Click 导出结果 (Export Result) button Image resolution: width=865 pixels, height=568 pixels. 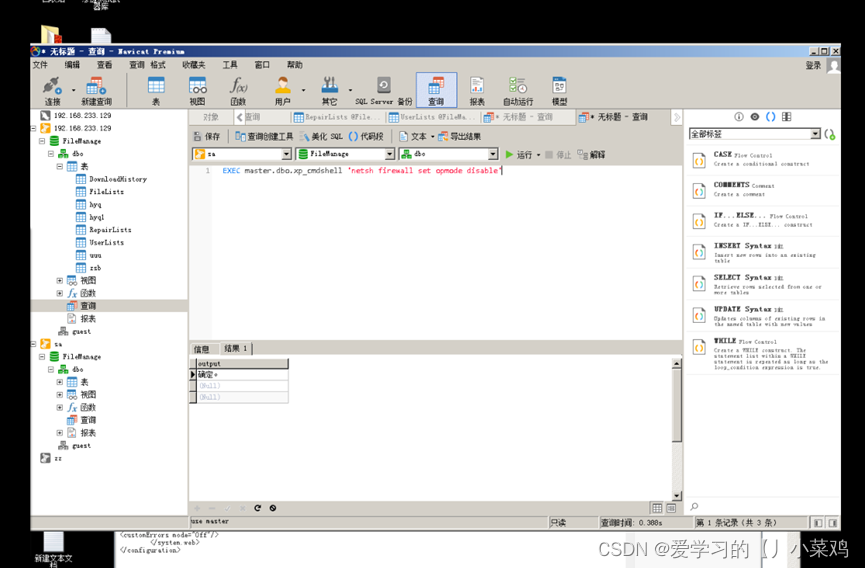(460, 136)
